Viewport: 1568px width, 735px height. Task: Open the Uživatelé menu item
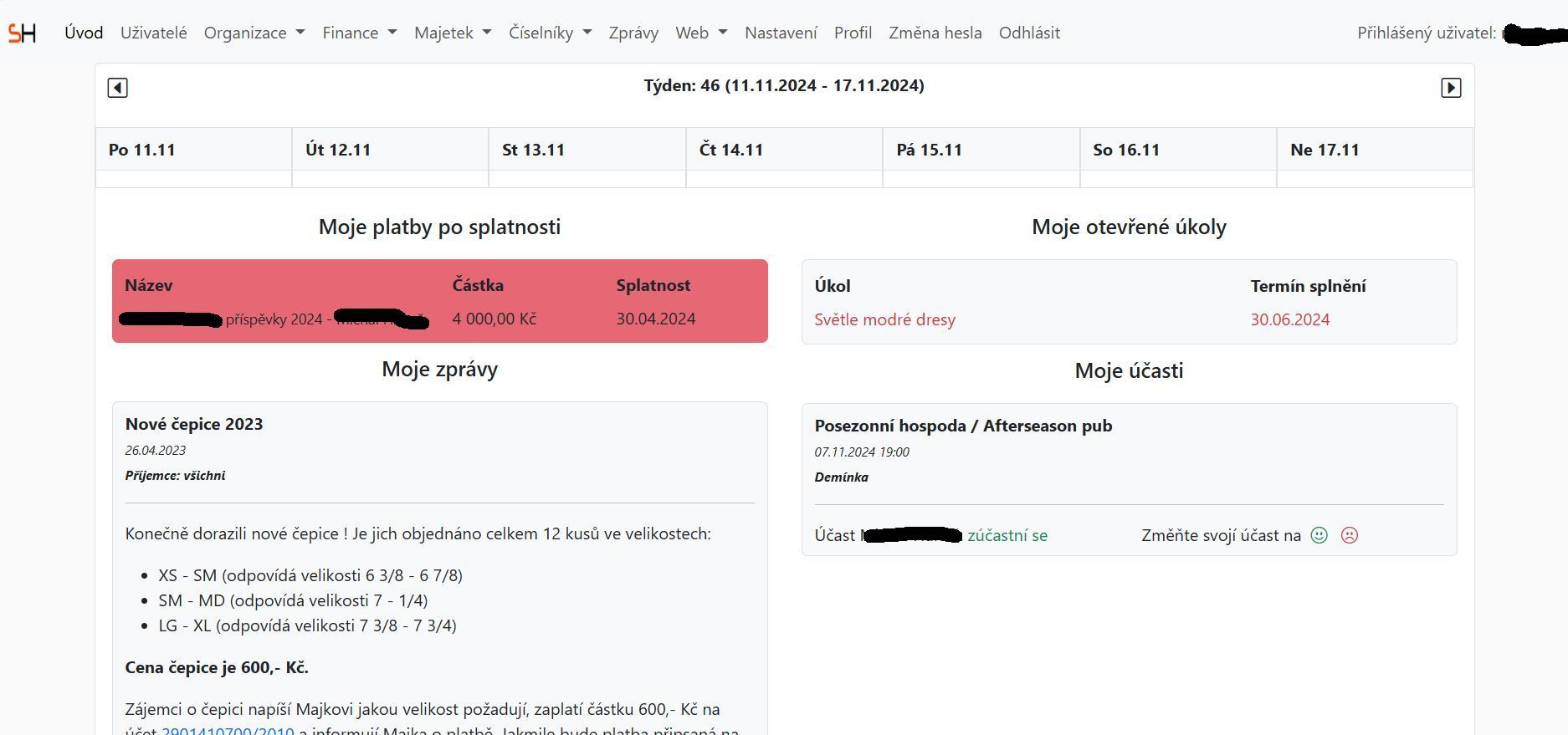coord(153,33)
